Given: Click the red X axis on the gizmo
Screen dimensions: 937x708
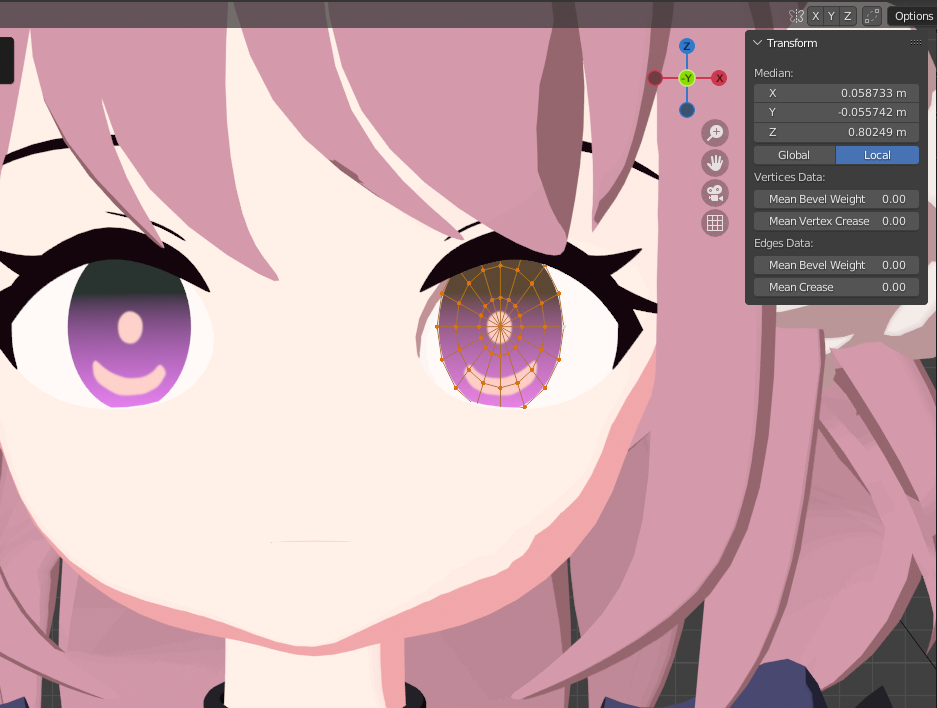Looking at the screenshot, I should (719, 78).
